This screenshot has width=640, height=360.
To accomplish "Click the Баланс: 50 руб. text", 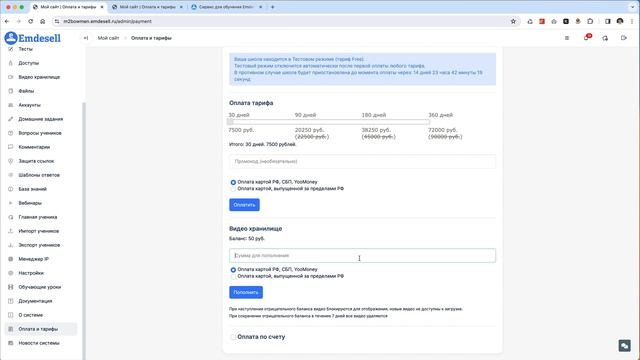I will 247,238.
